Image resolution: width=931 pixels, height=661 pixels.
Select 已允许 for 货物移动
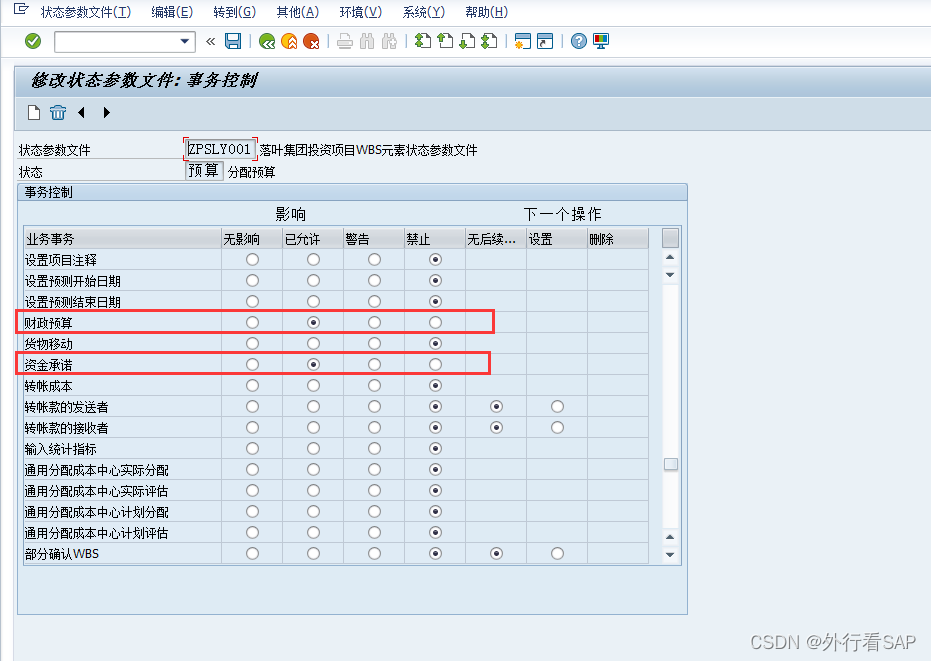pos(314,343)
